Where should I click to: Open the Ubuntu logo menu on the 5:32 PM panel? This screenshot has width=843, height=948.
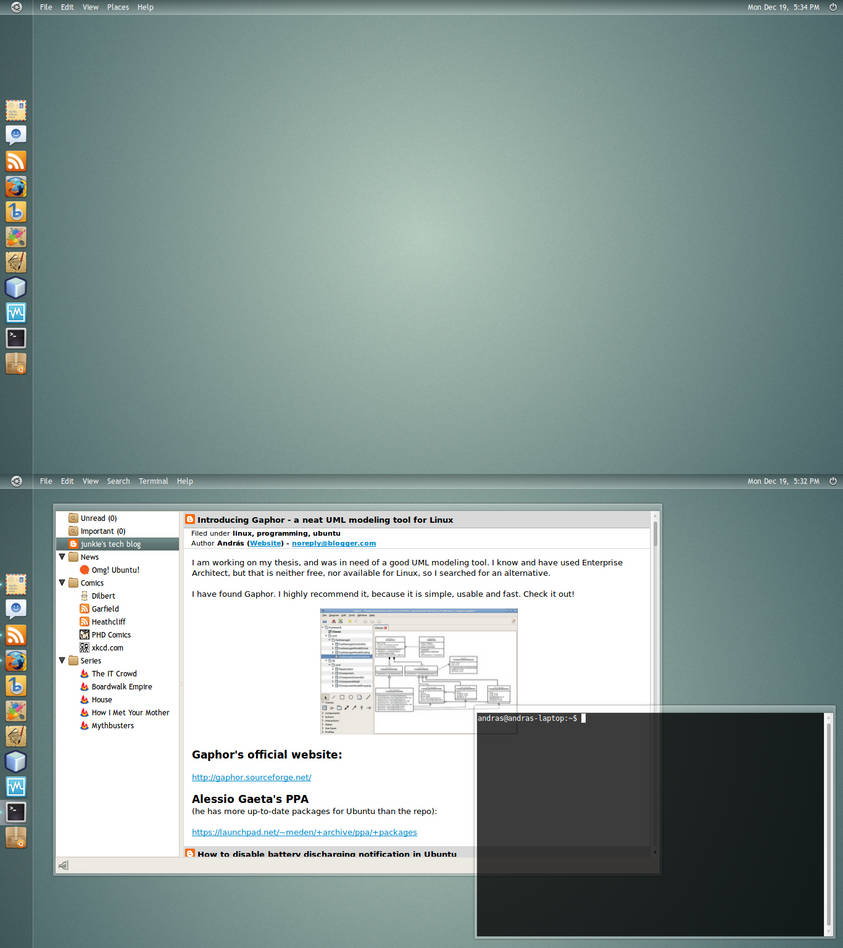(16, 481)
